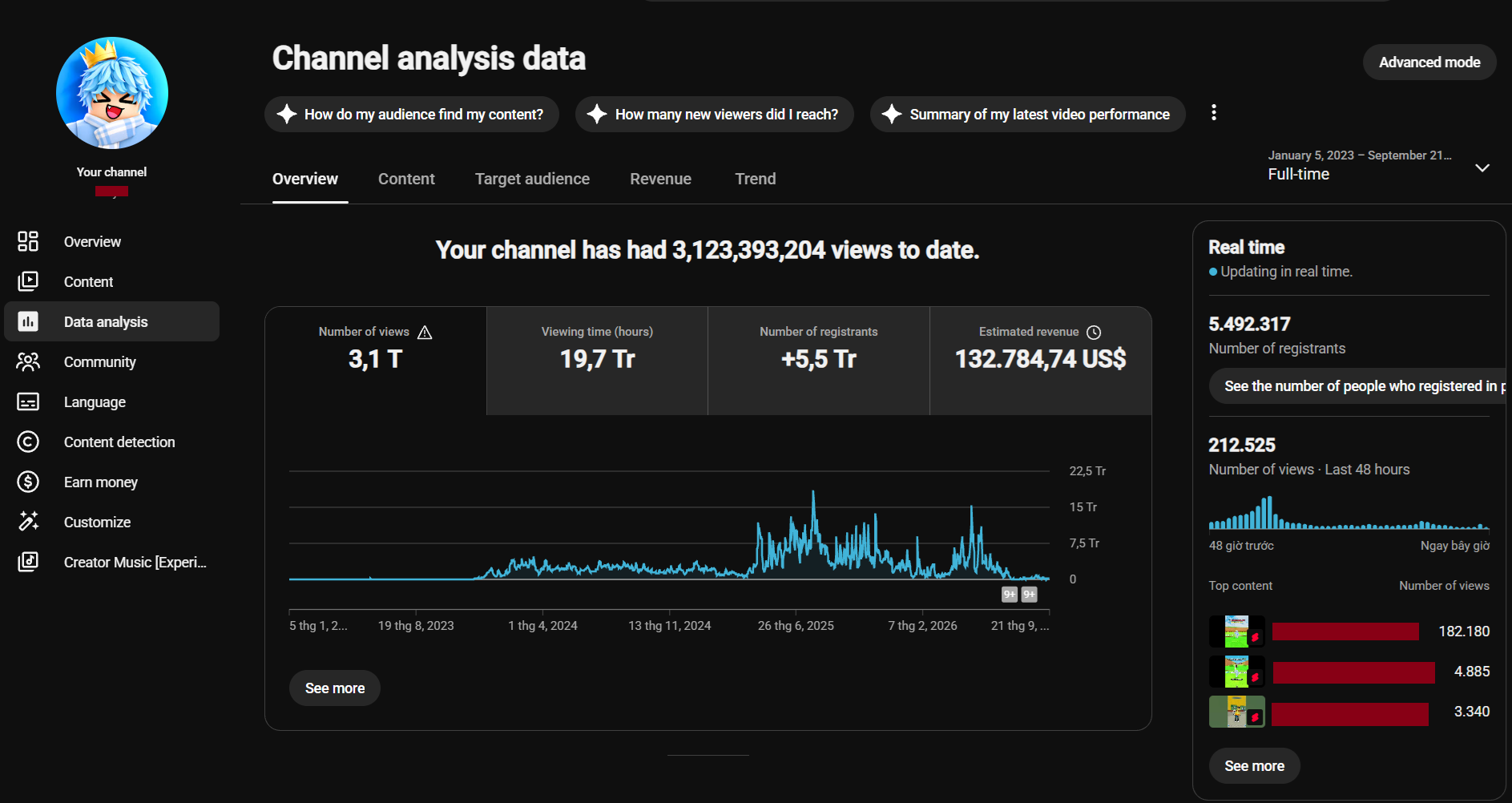This screenshot has height=803, width=1512.
Task: Select the Number of views metric card
Action: point(376,361)
